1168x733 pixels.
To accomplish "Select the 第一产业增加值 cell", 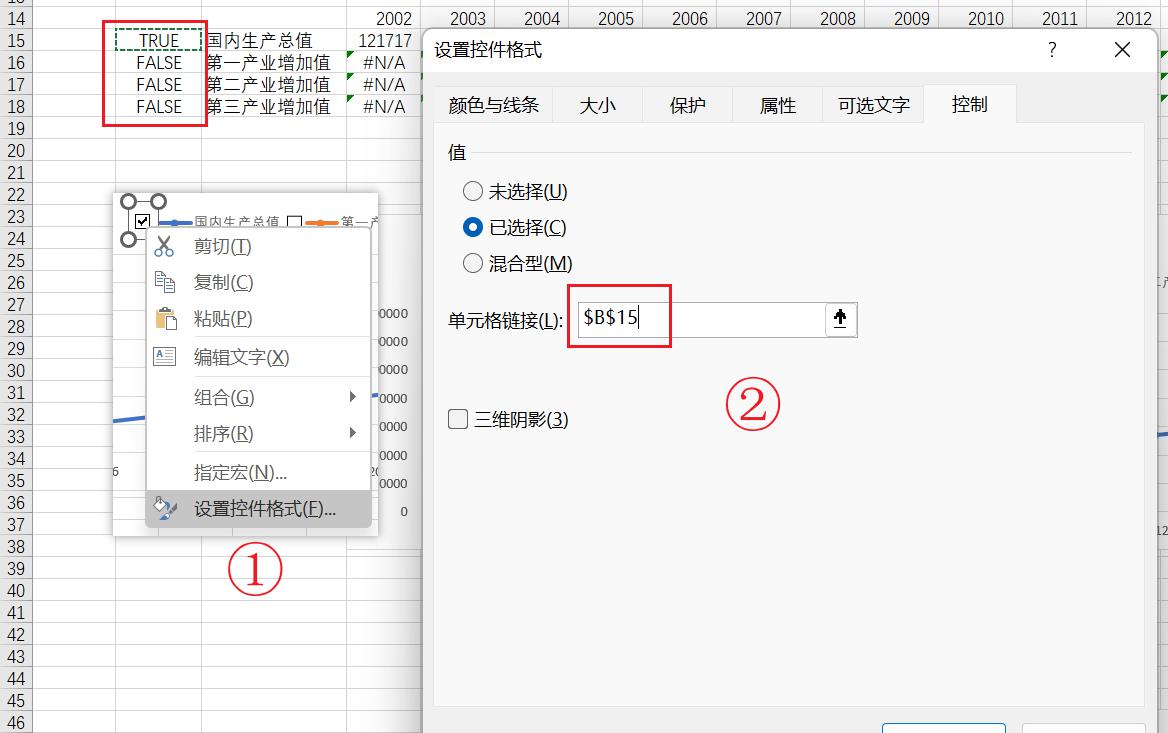I will (x=273, y=63).
